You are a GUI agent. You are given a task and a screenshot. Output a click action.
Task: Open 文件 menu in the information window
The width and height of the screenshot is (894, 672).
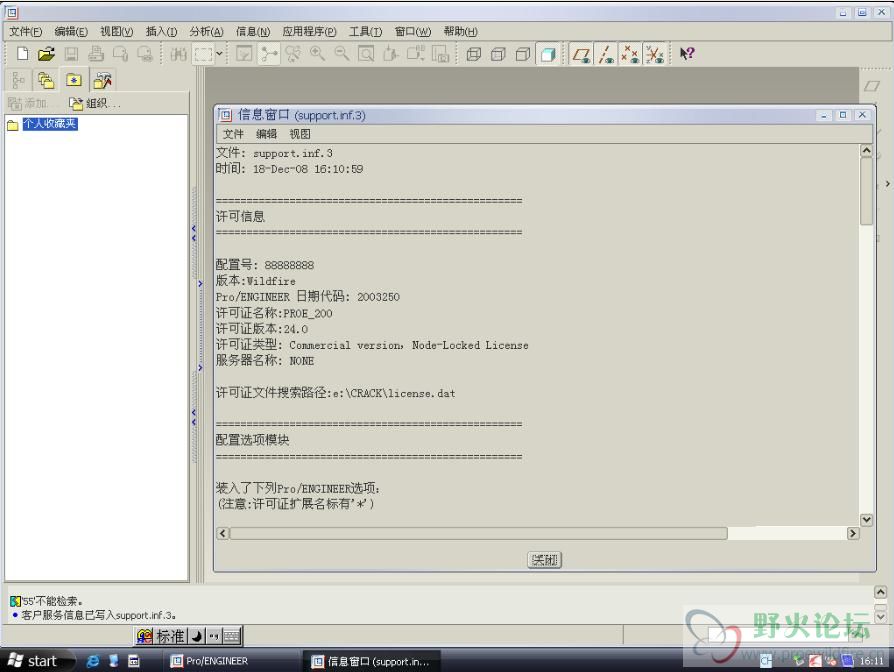pyautogui.click(x=233, y=134)
